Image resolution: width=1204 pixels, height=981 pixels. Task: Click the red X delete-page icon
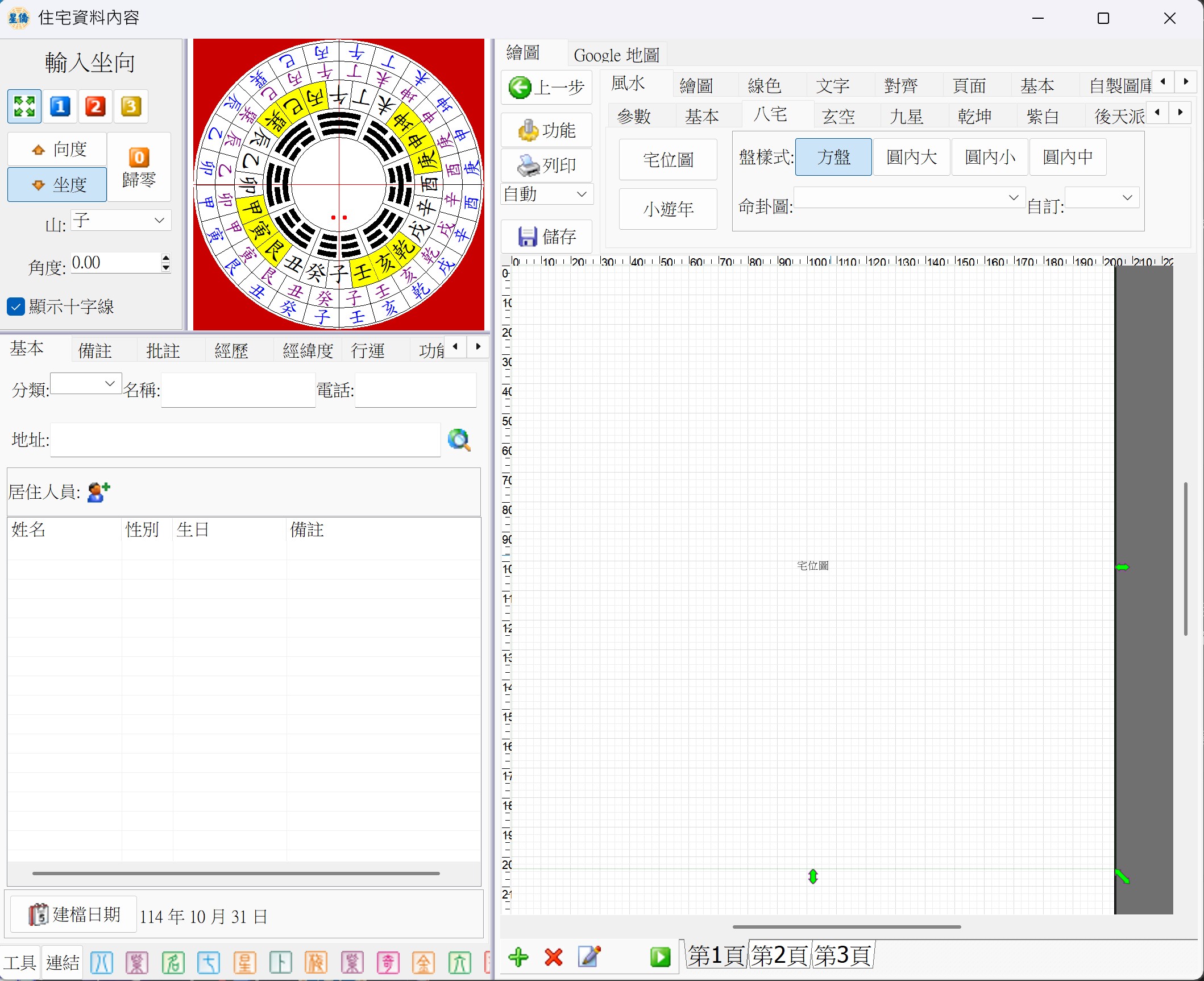coord(553,957)
